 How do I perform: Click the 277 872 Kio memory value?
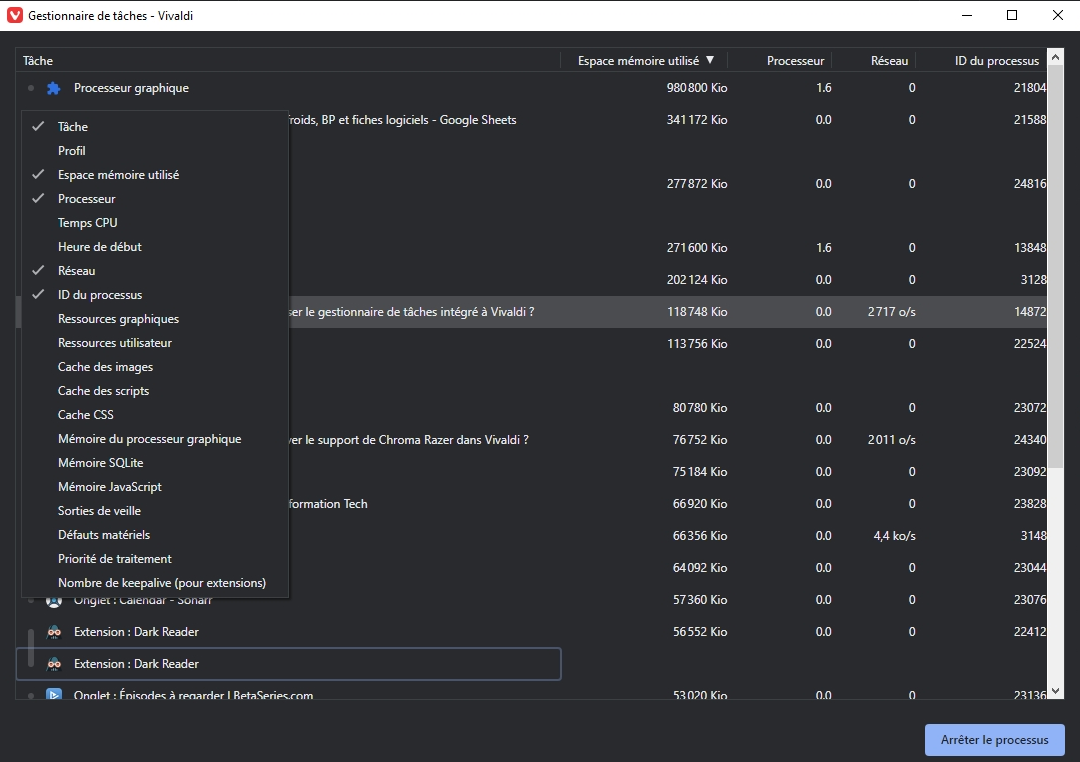point(696,184)
